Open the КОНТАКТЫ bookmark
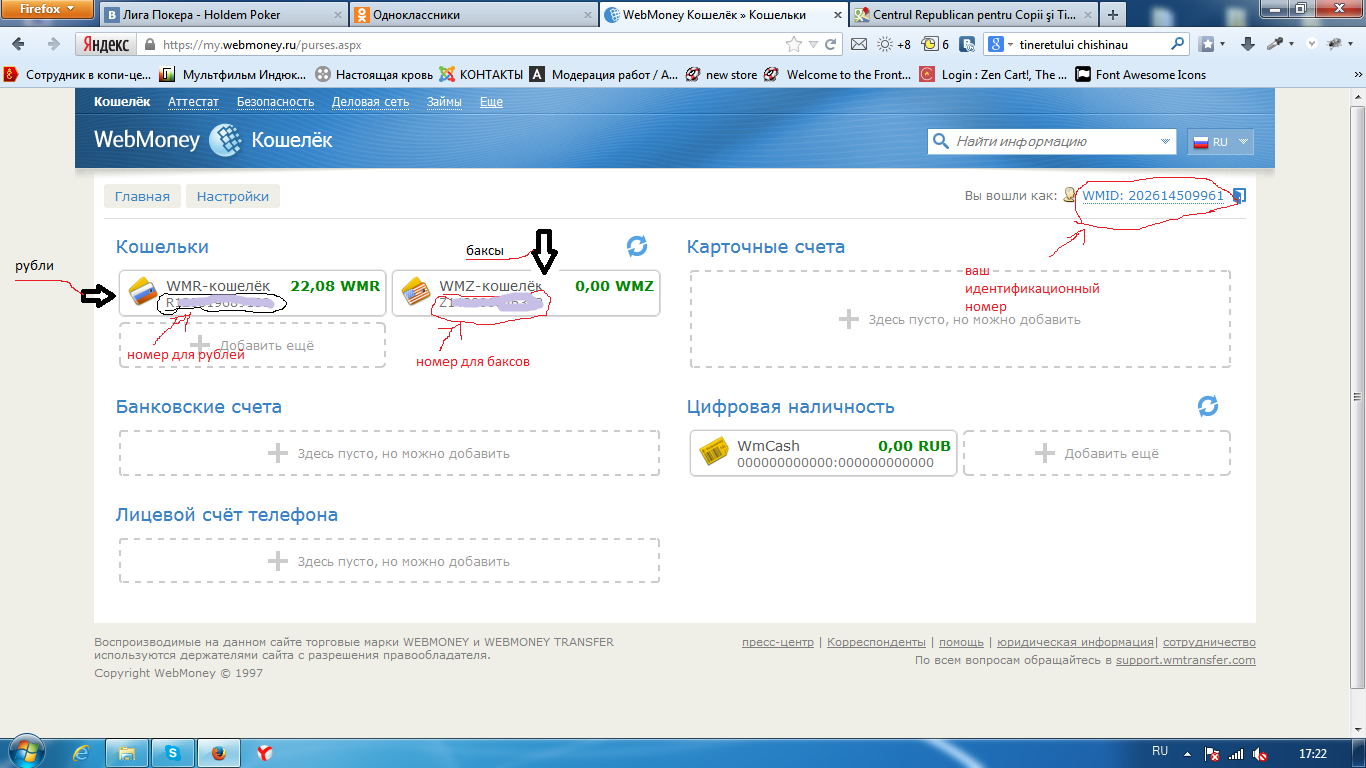Screen dimensions: 1366x768 click(480, 74)
